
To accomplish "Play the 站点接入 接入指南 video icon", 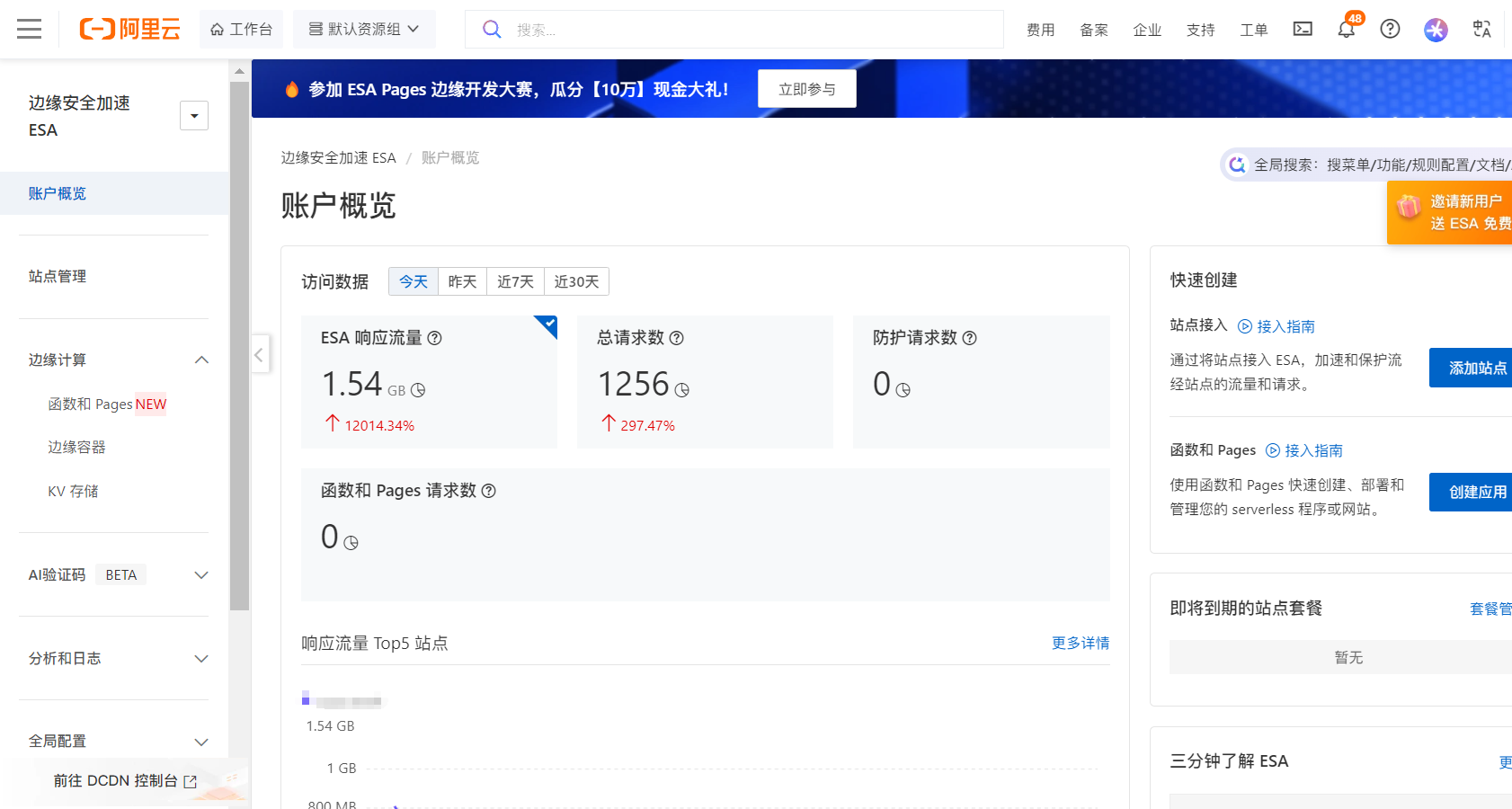I will tap(1245, 326).
